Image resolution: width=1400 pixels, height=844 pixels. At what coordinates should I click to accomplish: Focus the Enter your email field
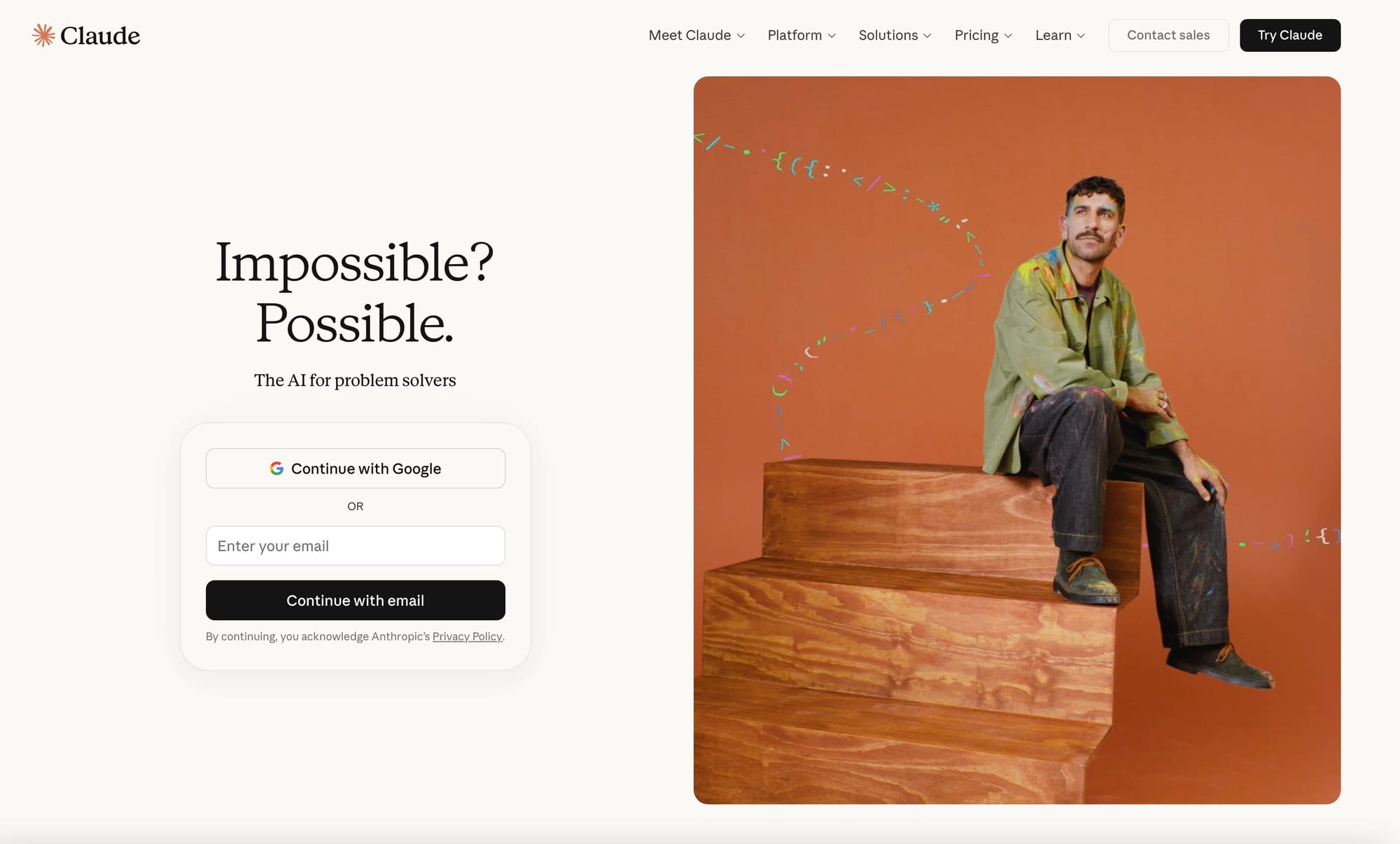356,546
